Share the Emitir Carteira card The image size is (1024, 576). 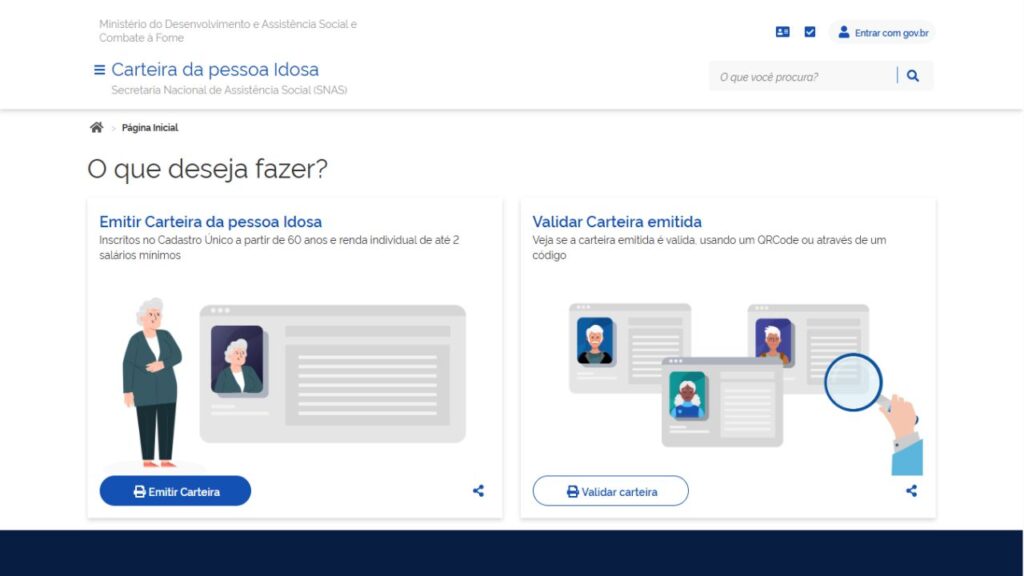478,491
